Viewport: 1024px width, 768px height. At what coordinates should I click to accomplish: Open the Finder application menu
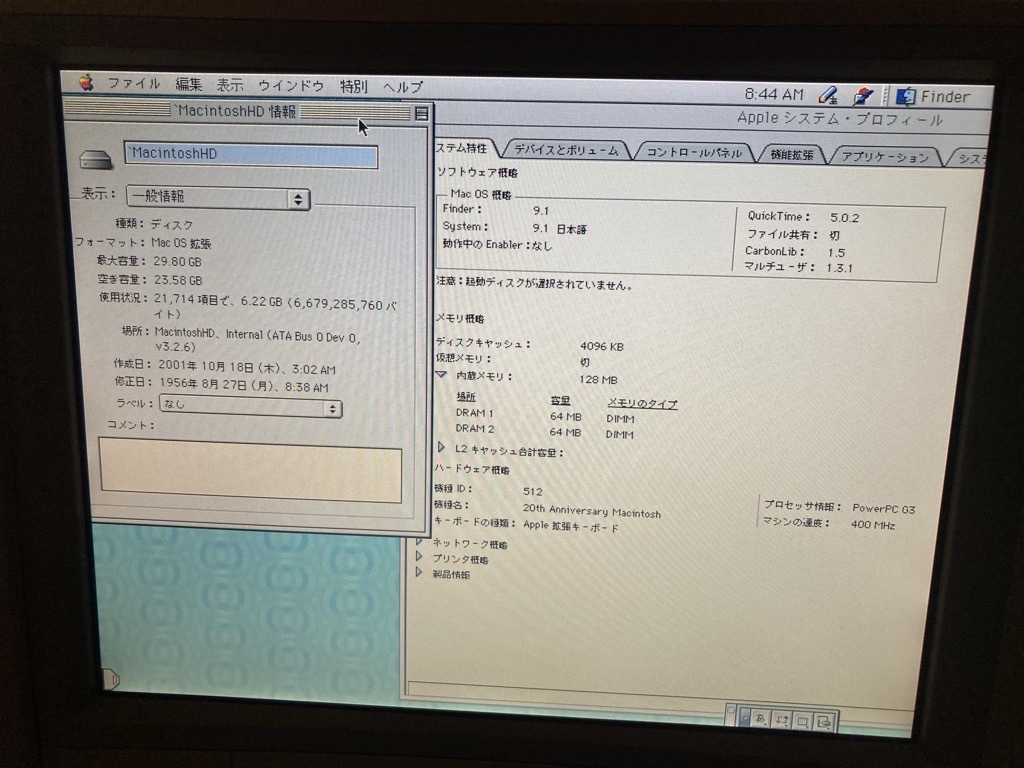tap(933, 97)
